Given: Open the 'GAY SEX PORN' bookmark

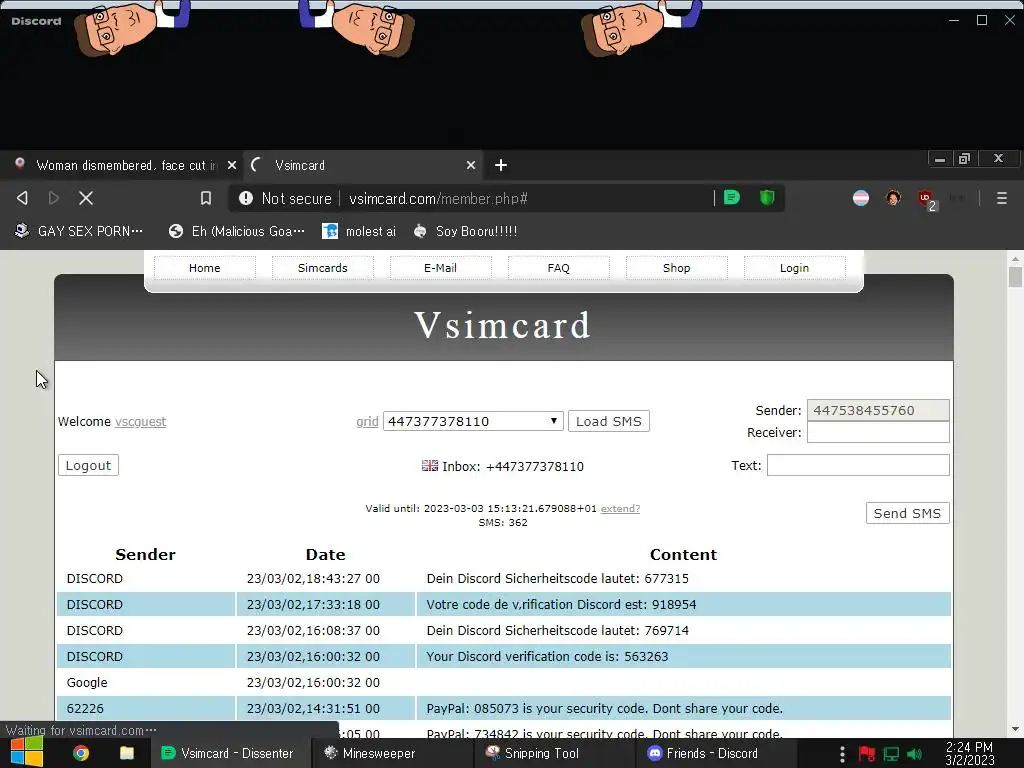Looking at the screenshot, I should click(78, 231).
